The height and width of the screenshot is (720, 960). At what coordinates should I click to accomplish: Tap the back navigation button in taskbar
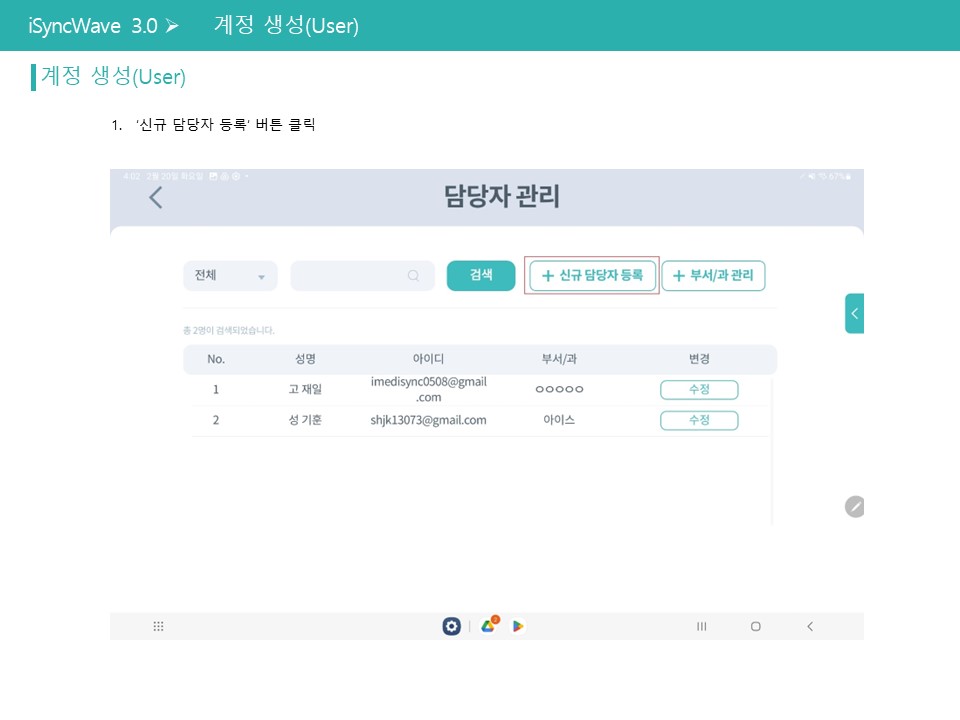click(x=810, y=625)
